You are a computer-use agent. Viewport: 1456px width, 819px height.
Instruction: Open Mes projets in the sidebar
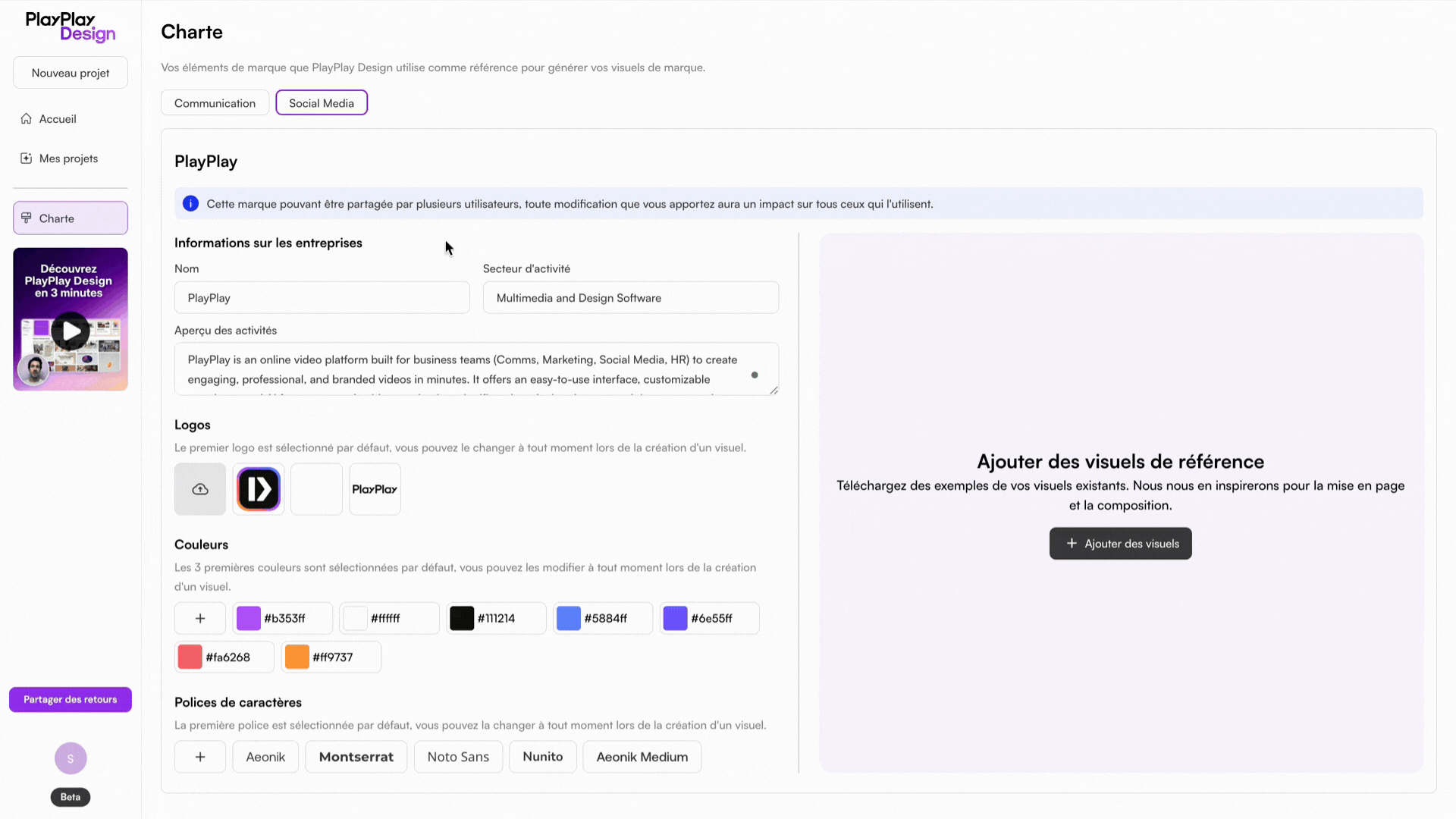click(x=68, y=158)
